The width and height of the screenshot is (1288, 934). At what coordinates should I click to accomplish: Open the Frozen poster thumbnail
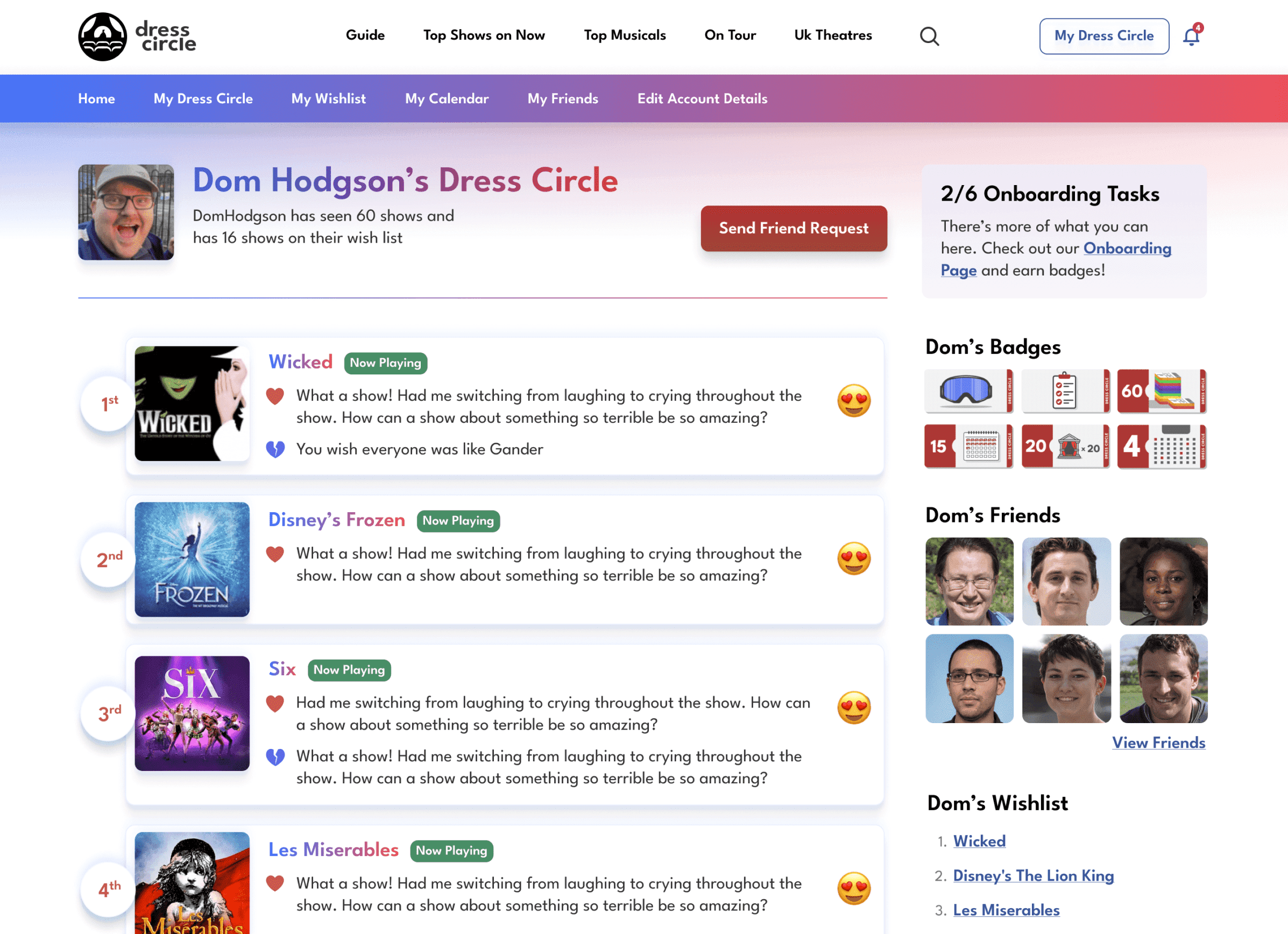tap(192, 559)
